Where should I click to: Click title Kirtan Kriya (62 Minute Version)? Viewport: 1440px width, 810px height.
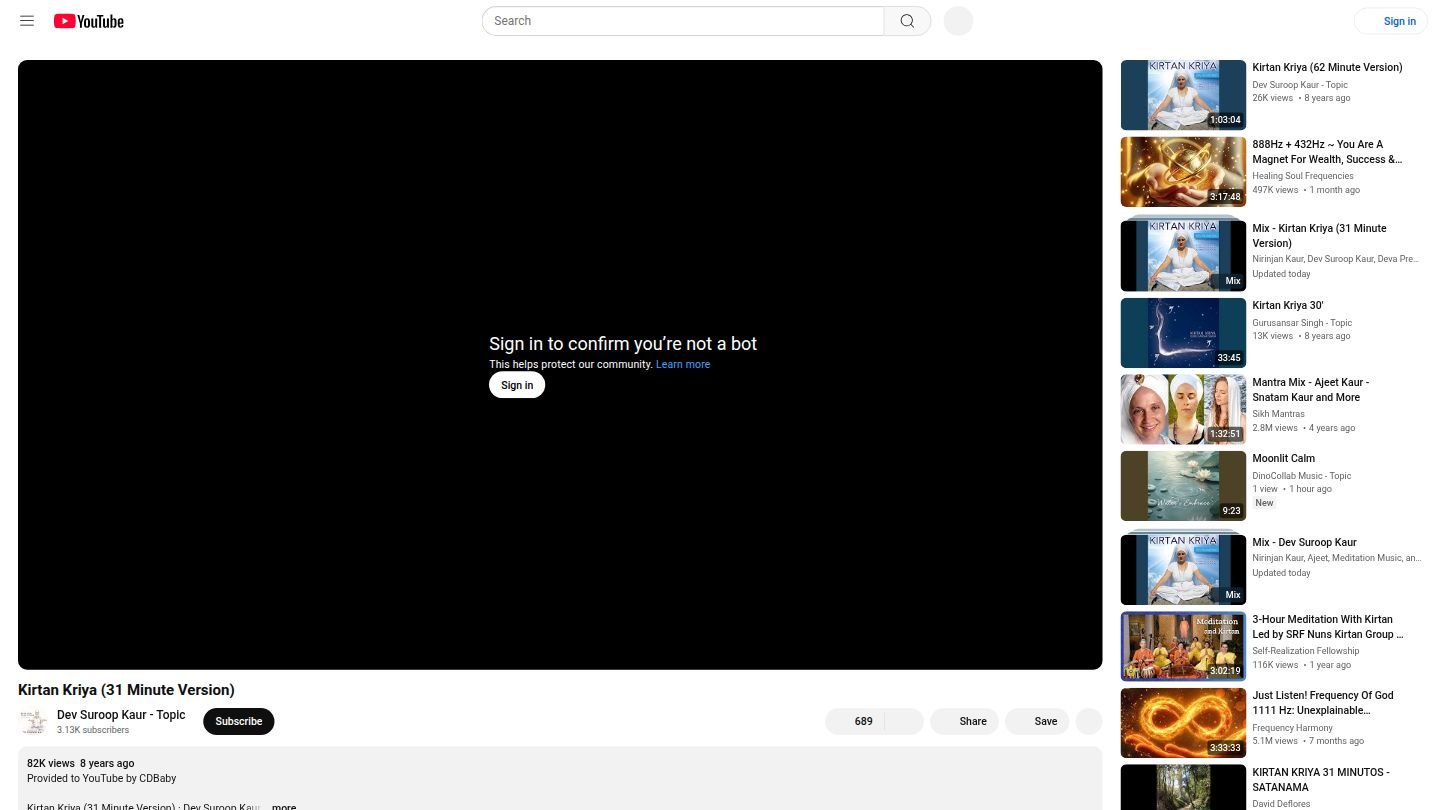pos(1327,68)
